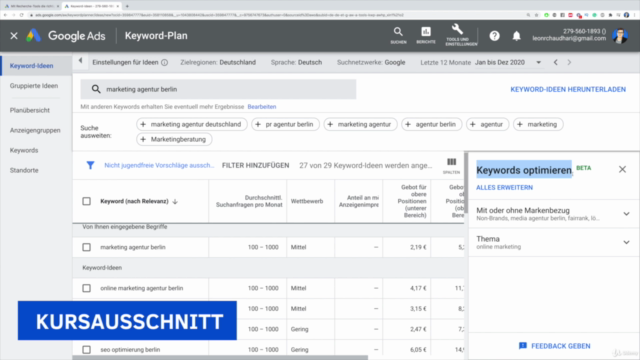Check 'marketing agentur berlin' row checkbox
The image size is (640, 360).
tap(87, 247)
